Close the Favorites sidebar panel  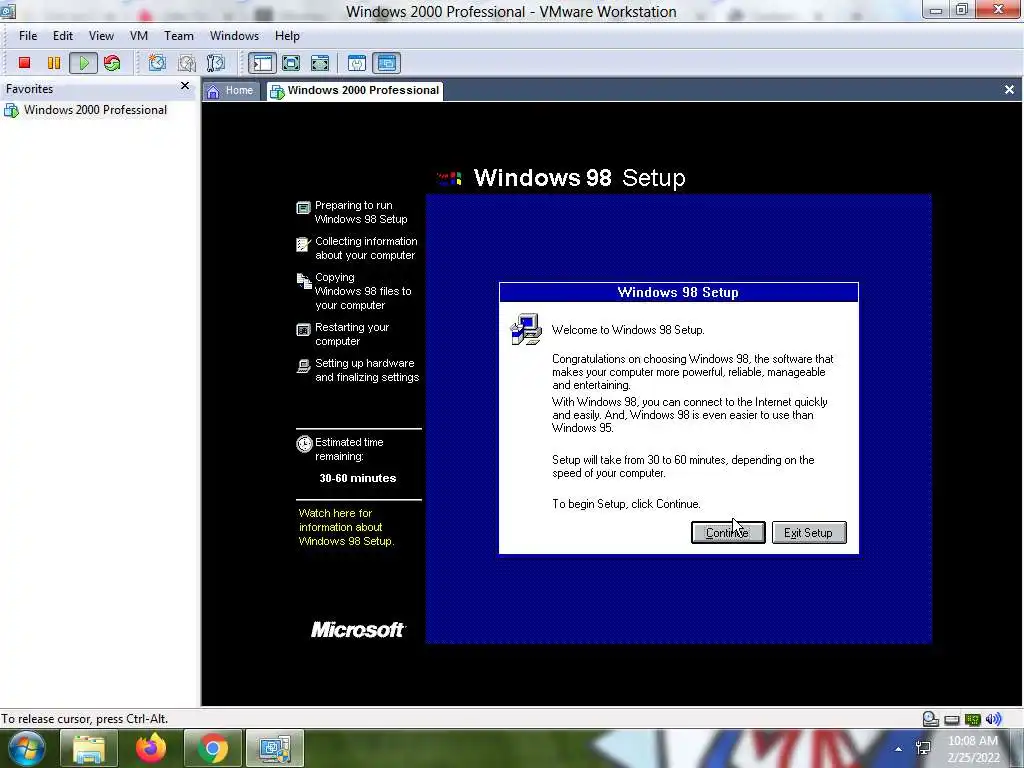coord(185,86)
